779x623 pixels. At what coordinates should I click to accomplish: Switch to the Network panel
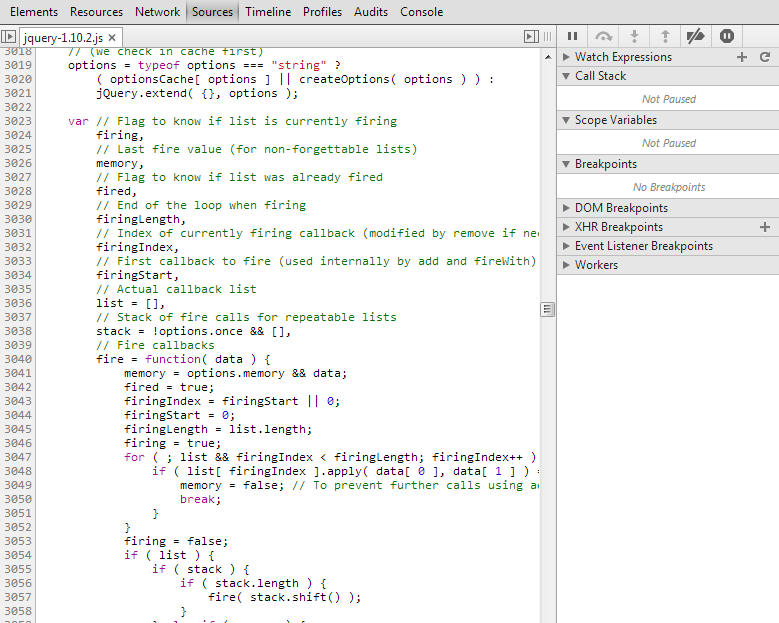157,12
